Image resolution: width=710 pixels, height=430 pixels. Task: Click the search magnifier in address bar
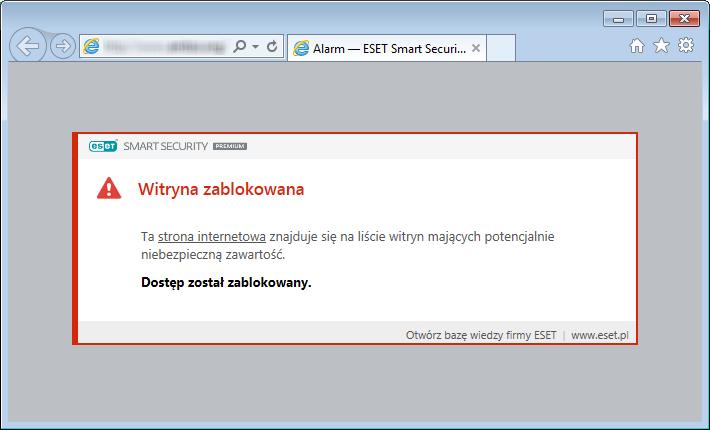tap(240, 46)
